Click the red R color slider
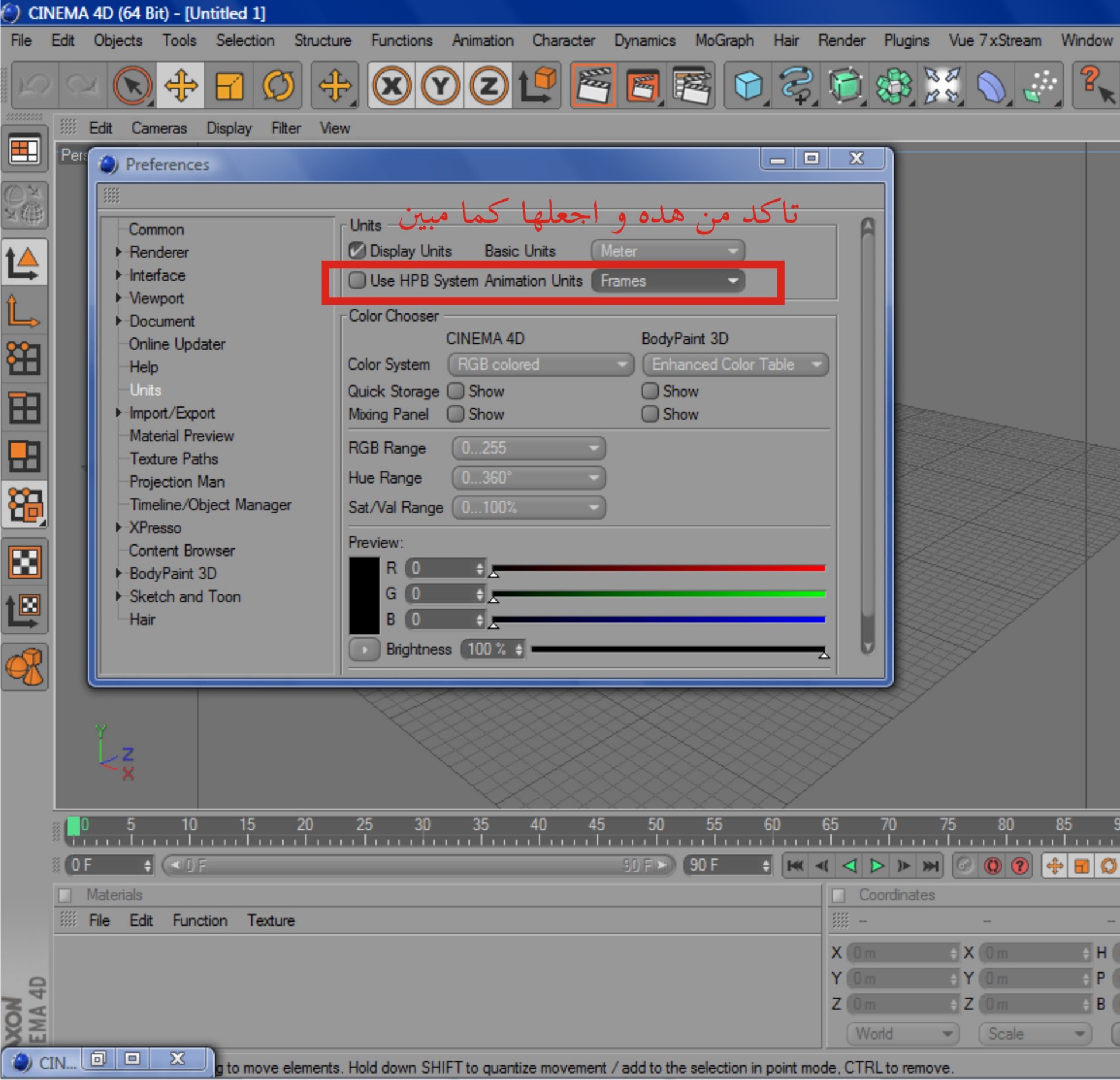 coord(659,568)
